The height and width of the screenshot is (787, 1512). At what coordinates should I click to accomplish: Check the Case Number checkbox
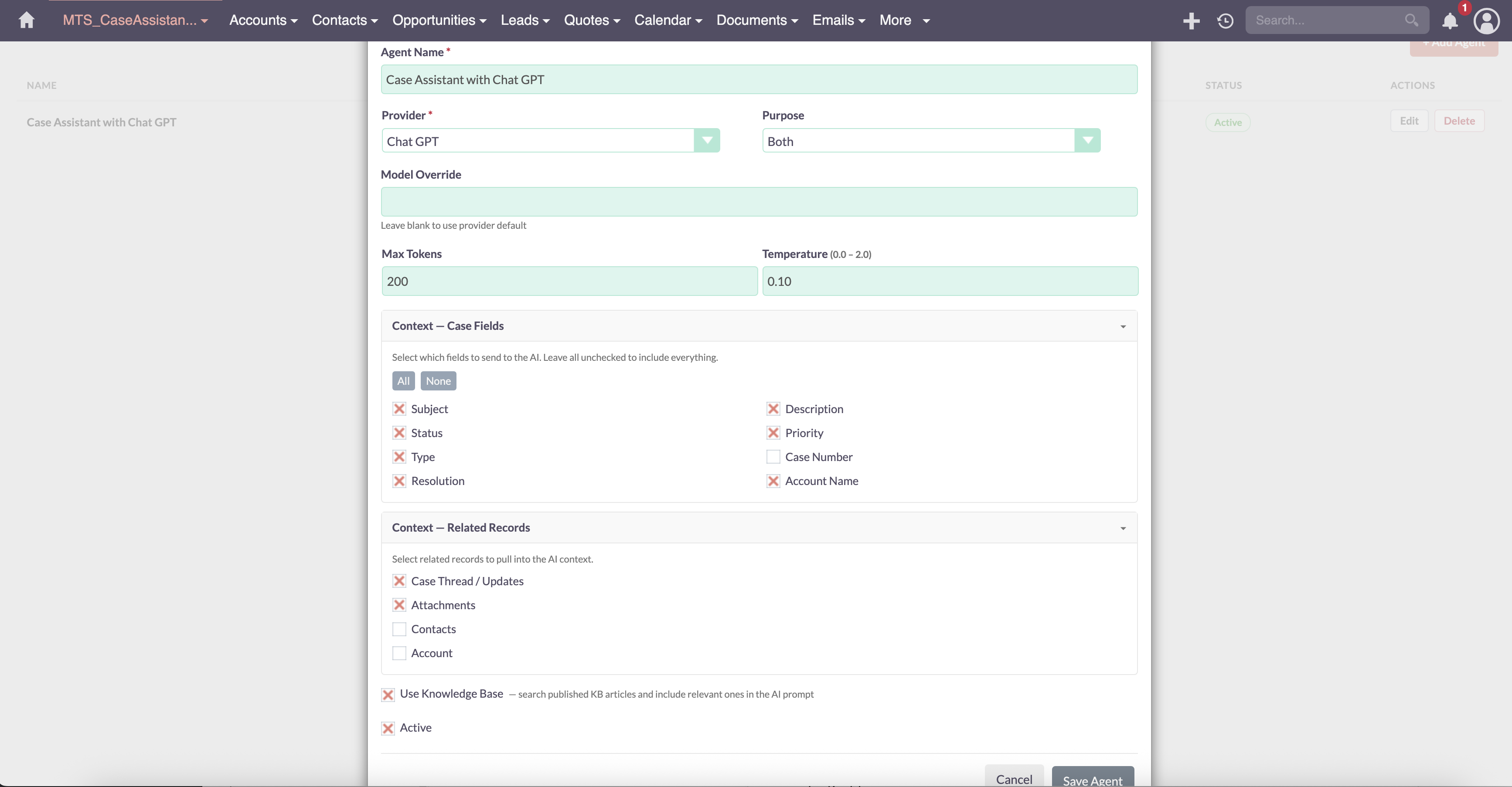click(x=773, y=457)
